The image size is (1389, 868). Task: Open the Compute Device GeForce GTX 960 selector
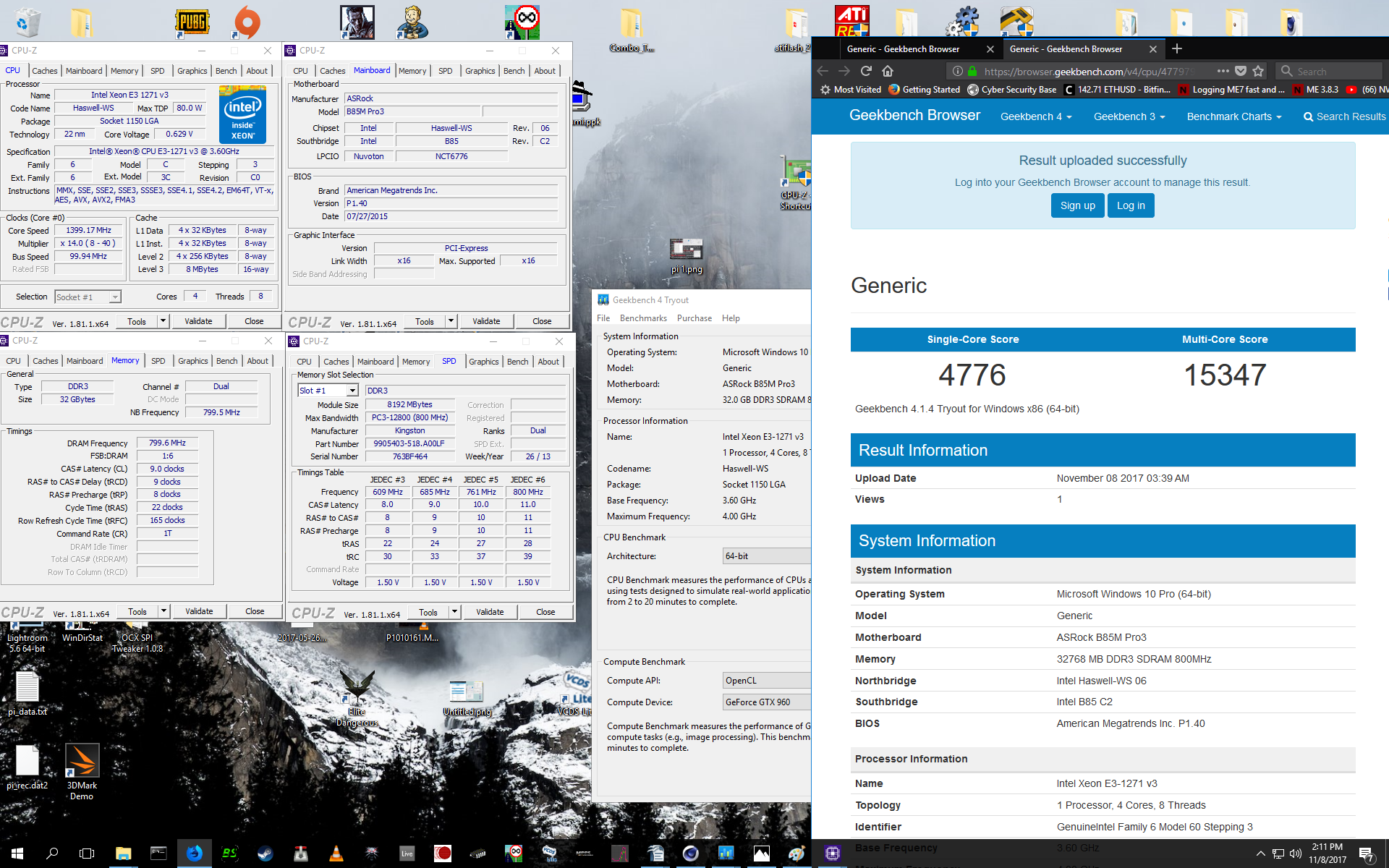767,702
